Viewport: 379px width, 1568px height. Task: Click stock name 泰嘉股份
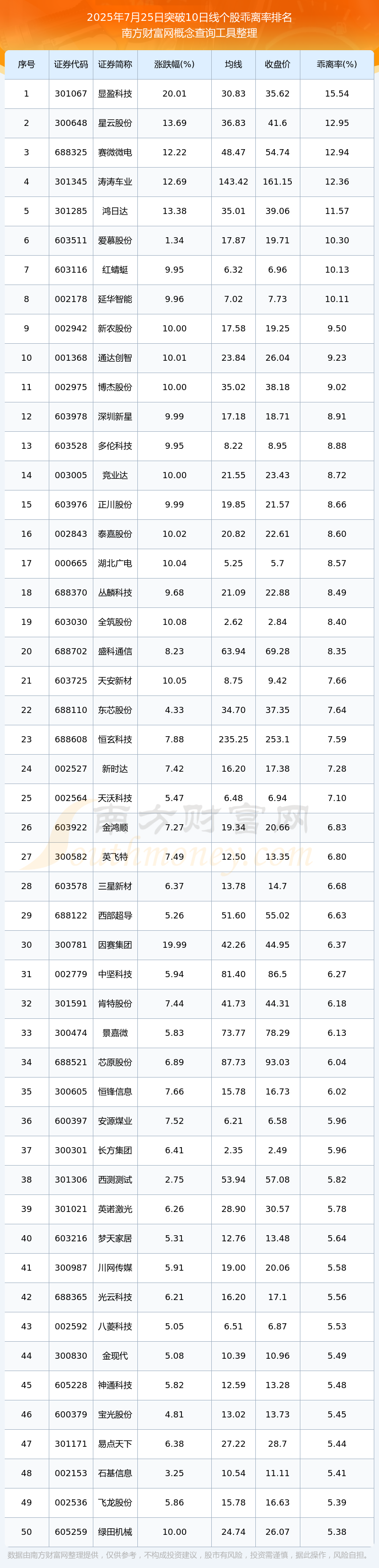click(115, 534)
